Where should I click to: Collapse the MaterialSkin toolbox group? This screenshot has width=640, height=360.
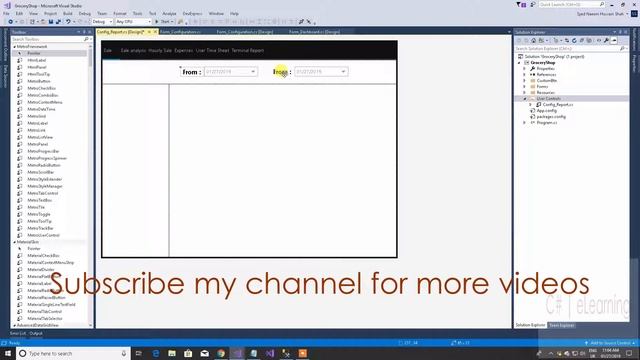pyautogui.click(x=15, y=242)
